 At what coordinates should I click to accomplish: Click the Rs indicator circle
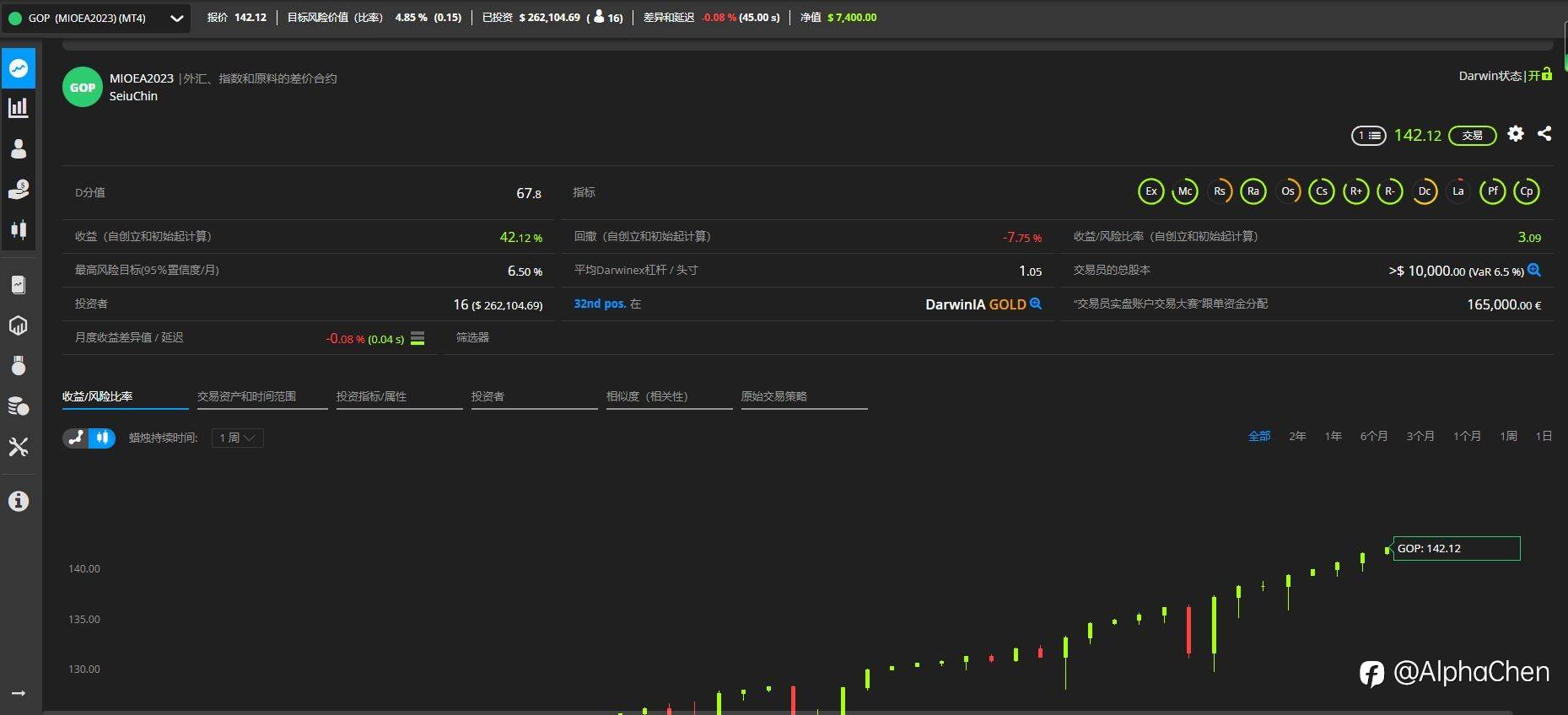pyautogui.click(x=1220, y=191)
